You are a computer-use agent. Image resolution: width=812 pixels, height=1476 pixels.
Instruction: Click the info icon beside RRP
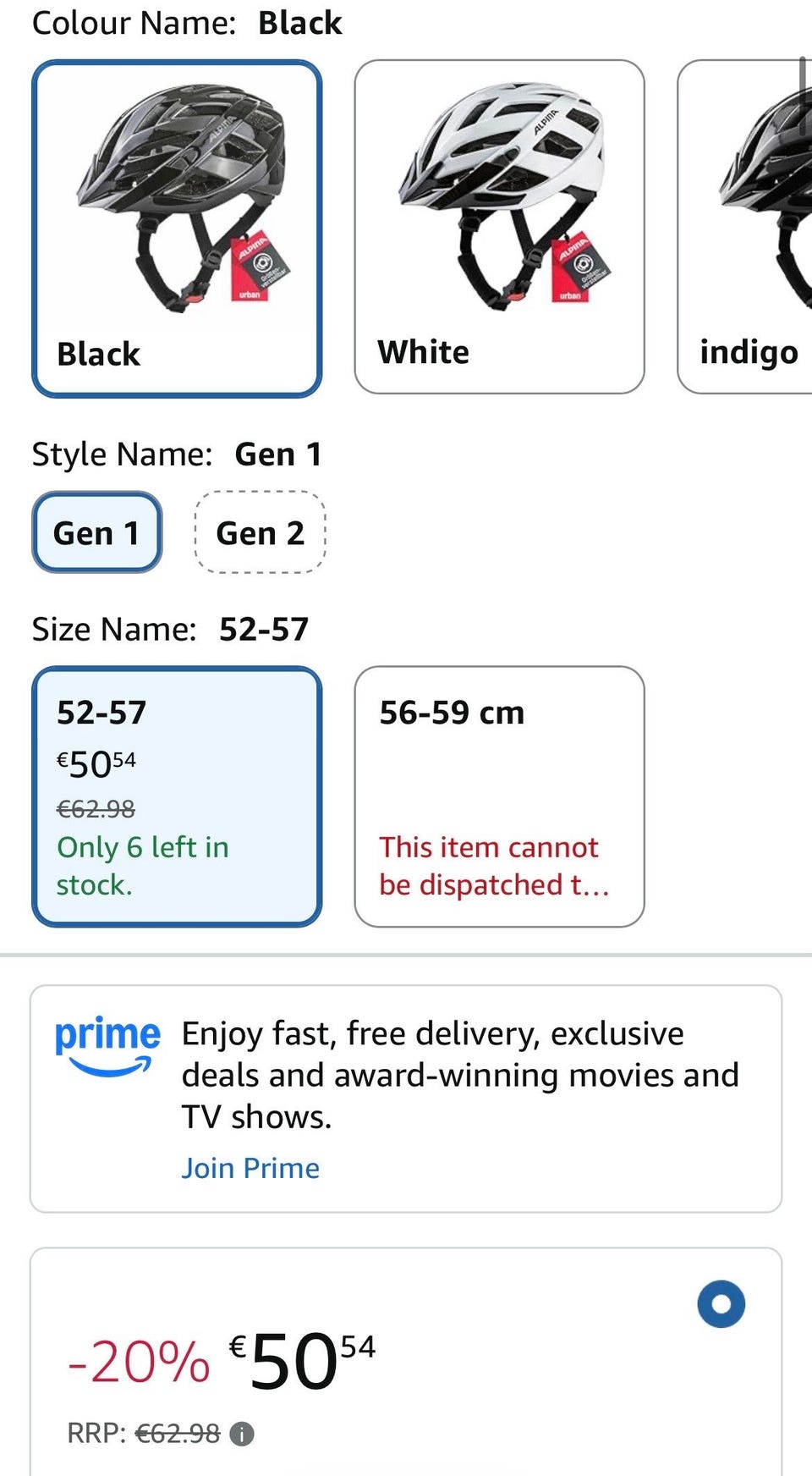tap(242, 1435)
